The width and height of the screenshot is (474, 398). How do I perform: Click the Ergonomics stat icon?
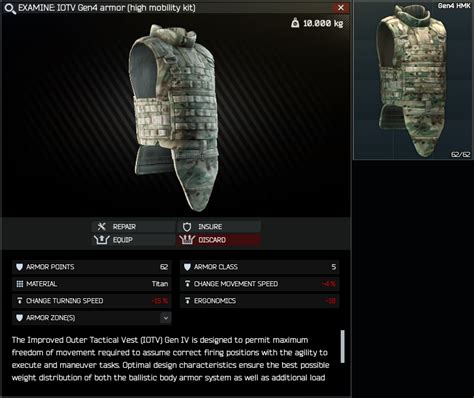pos(187,301)
